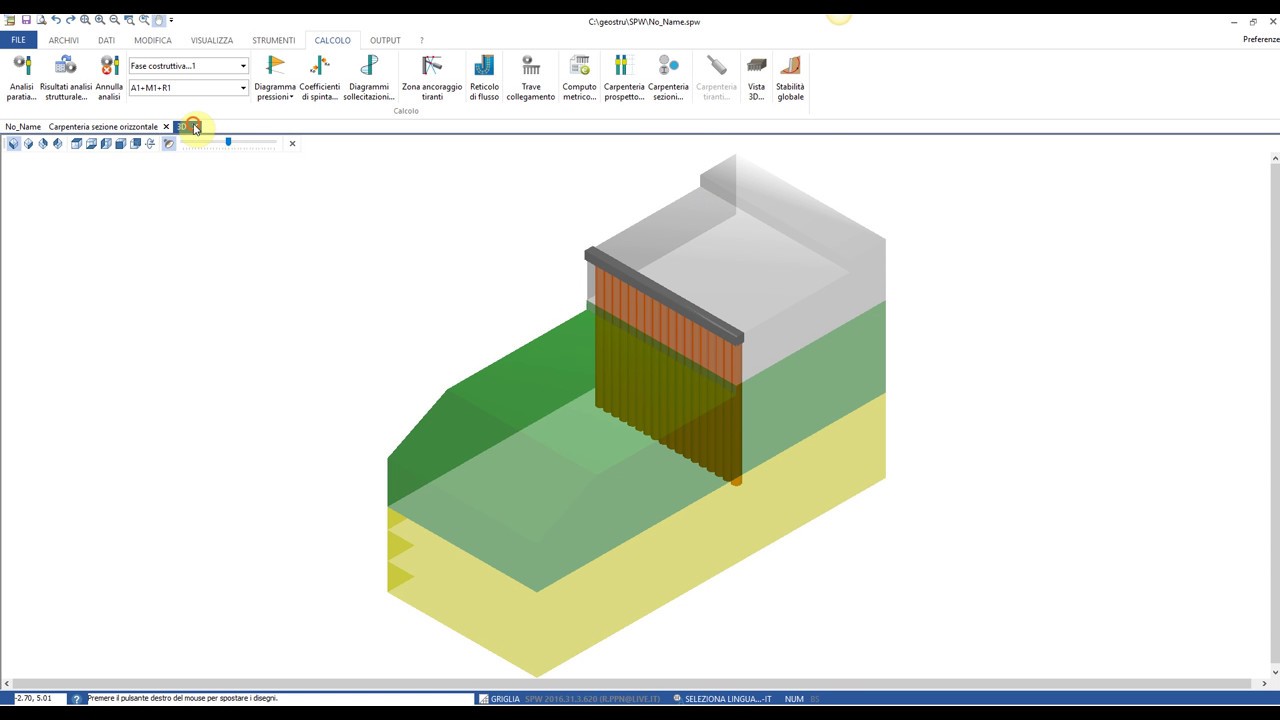Click SELEZIONA LINGUA...-IT in status bar
The image size is (1280, 720).
pyautogui.click(x=722, y=699)
